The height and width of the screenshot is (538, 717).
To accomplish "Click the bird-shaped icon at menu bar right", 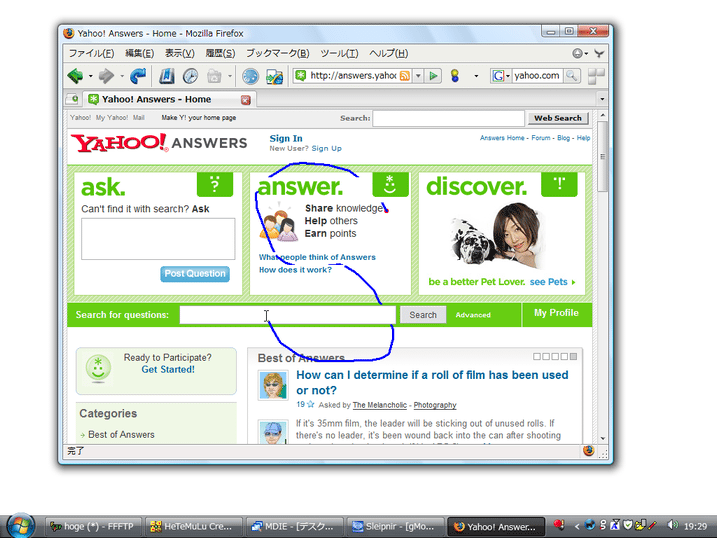I will point(599,53).
